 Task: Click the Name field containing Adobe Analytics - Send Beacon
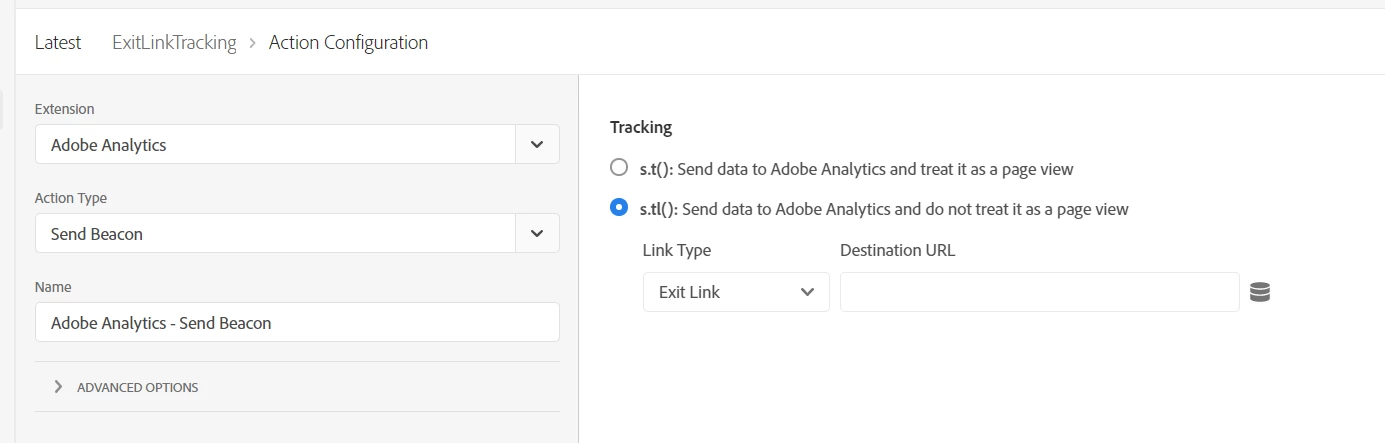297,322
